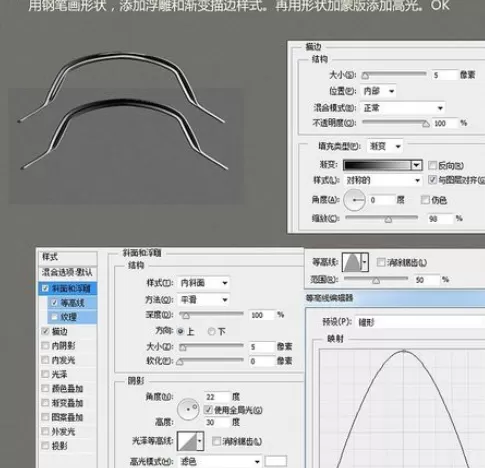Click the shading angle/altitude dial
485x468 pixels.
pos(188,409)
